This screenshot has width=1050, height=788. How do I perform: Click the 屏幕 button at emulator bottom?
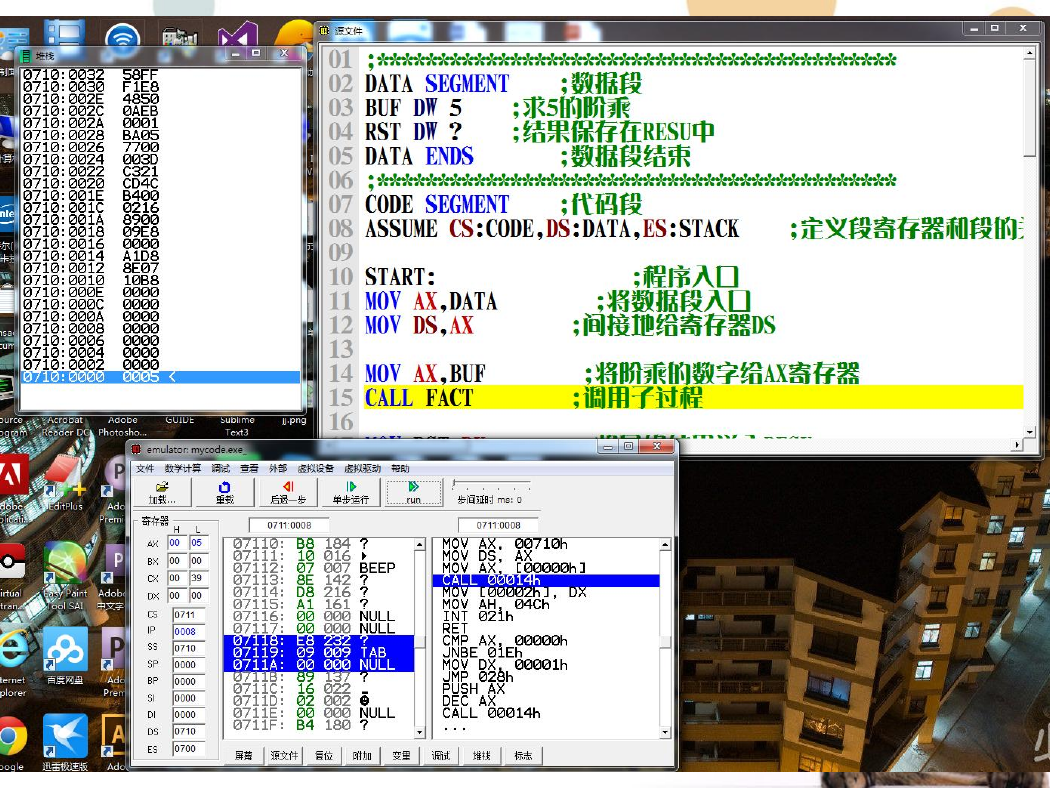pos(243,755)
